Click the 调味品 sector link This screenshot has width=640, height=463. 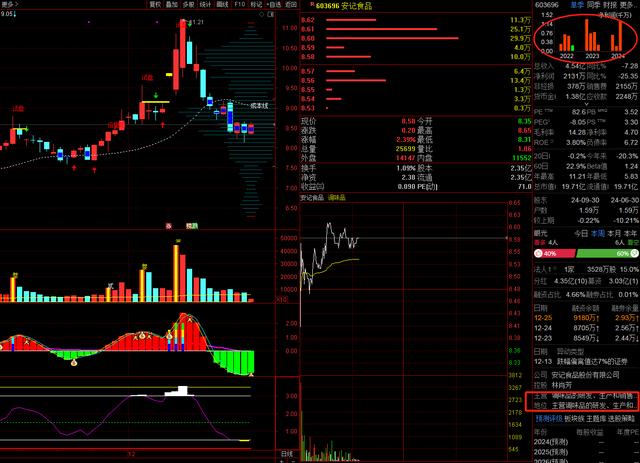(336, 198)
